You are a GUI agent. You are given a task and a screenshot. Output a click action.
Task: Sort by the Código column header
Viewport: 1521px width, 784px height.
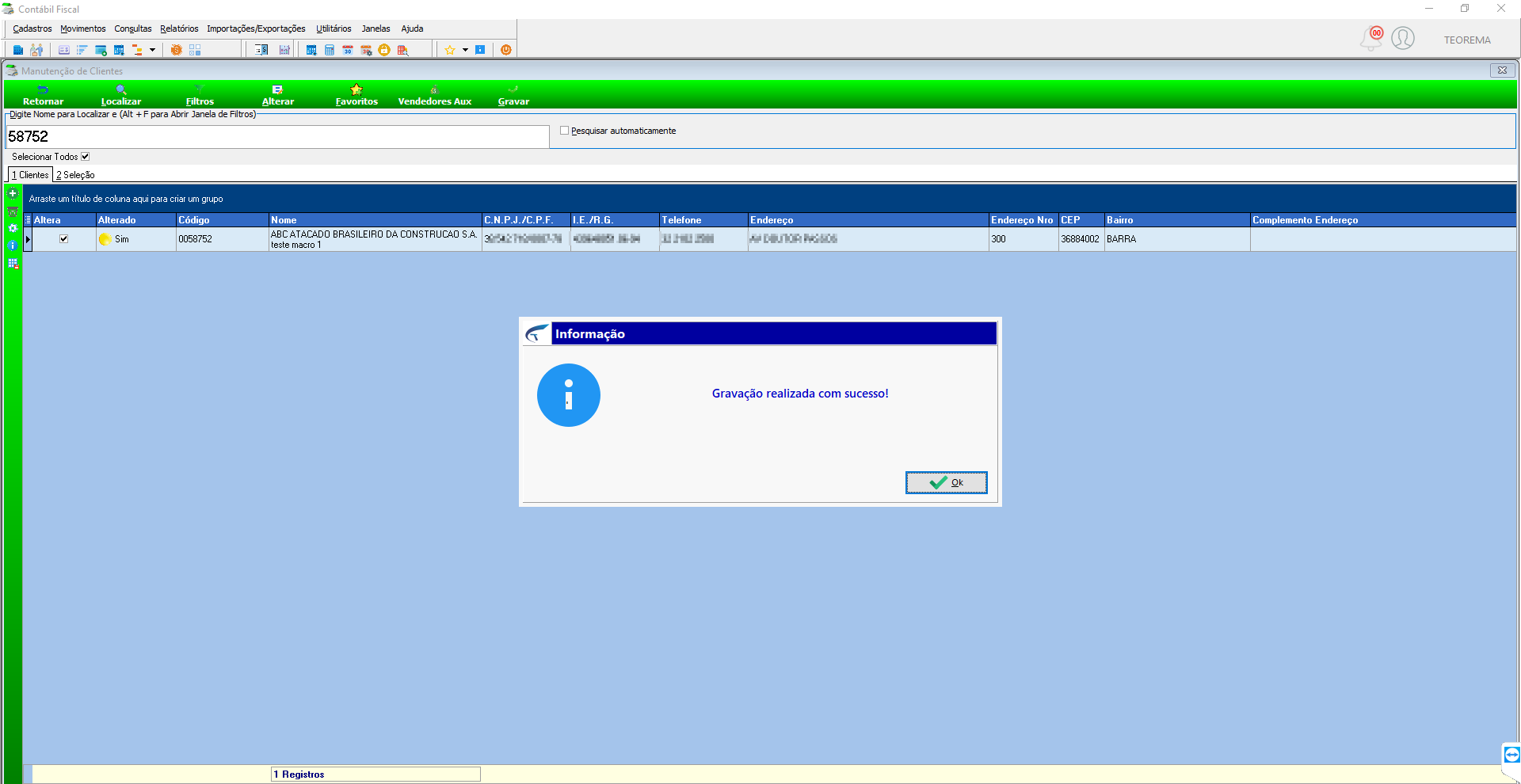coord(223,220)
